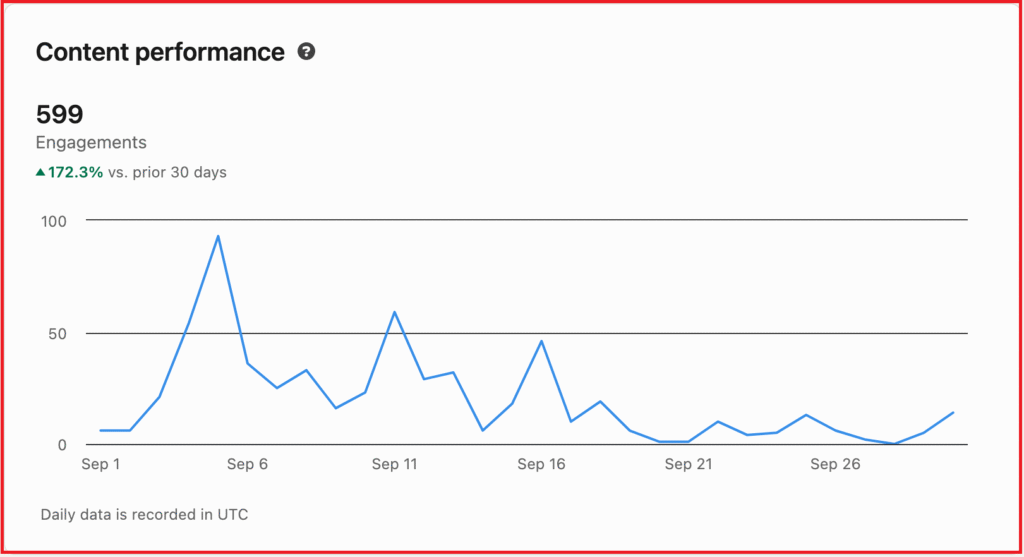Viewport: 1024px width, 557px height.
Task: Click the Sep 26 axis label
Action: point(835,464)
